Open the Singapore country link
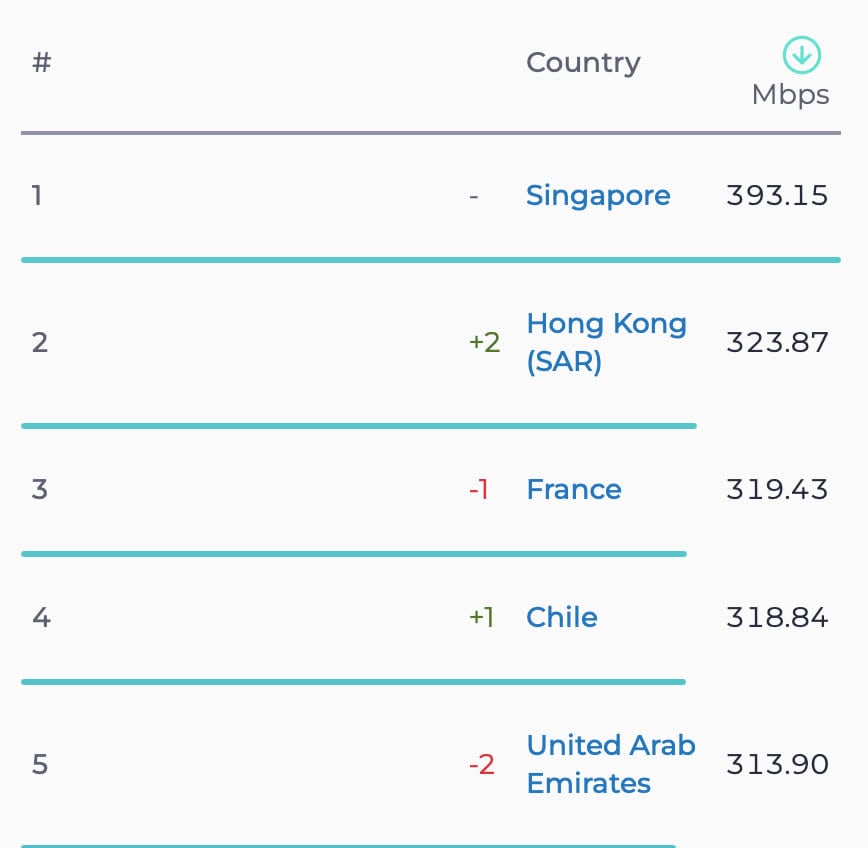Screen dimensions: 868x848 [x=598, y=197]
